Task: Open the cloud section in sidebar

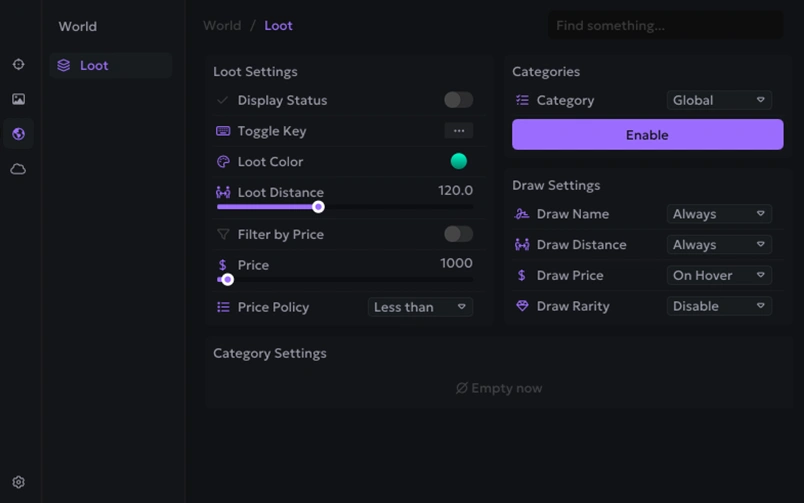Action: pos(18,169)
